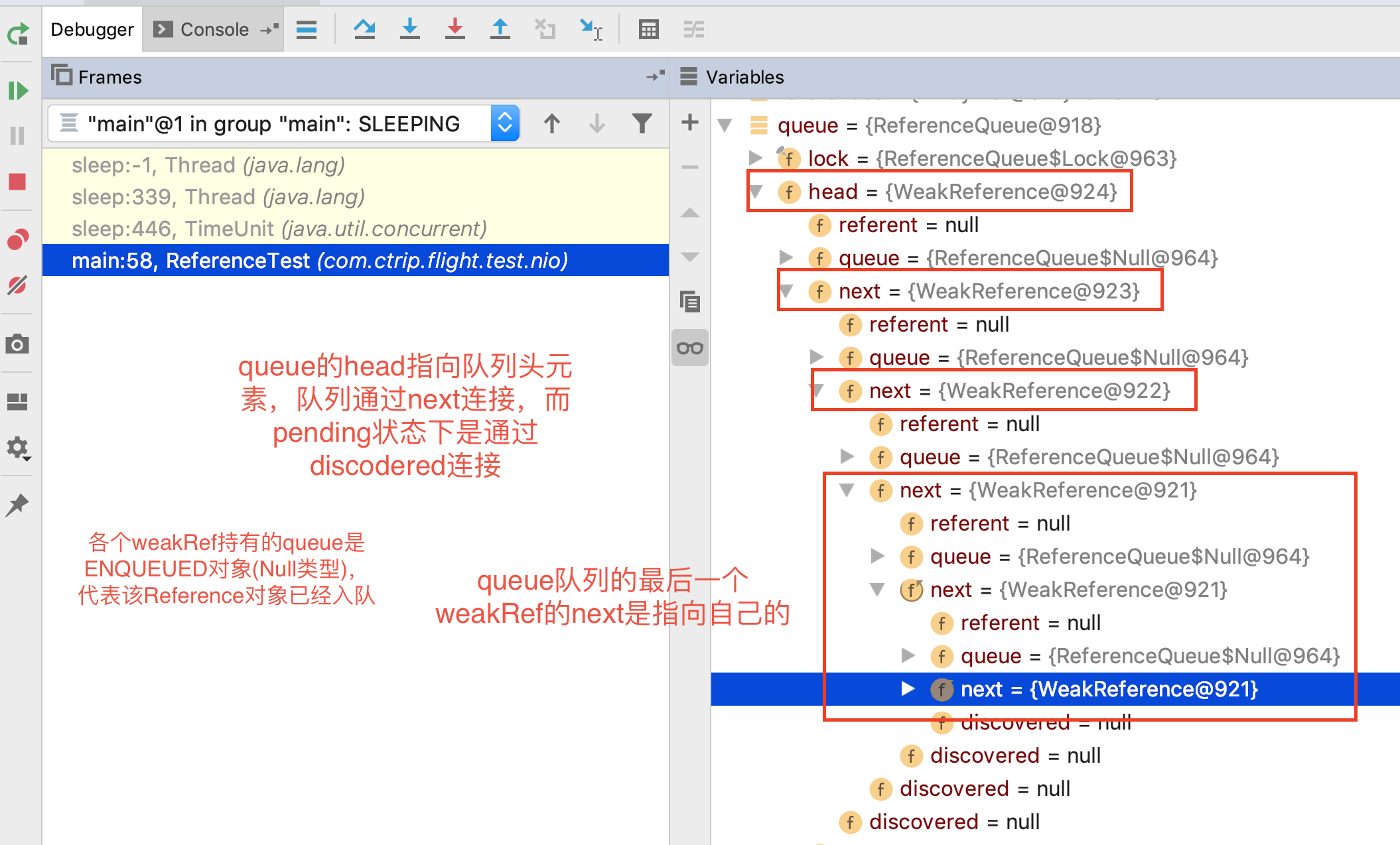
Task: Toggle the Mute Breakpoints icon
Action: [18, 285]
